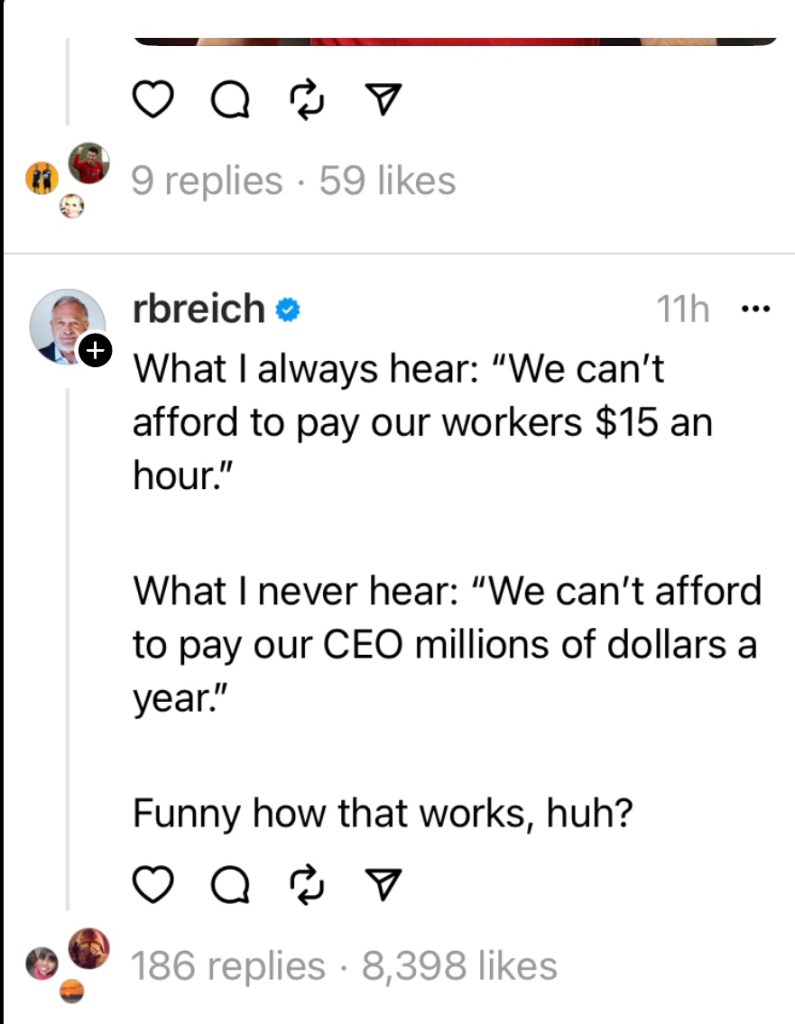
Task: Follow rbreich using plus badge
Action: (94, 351)
